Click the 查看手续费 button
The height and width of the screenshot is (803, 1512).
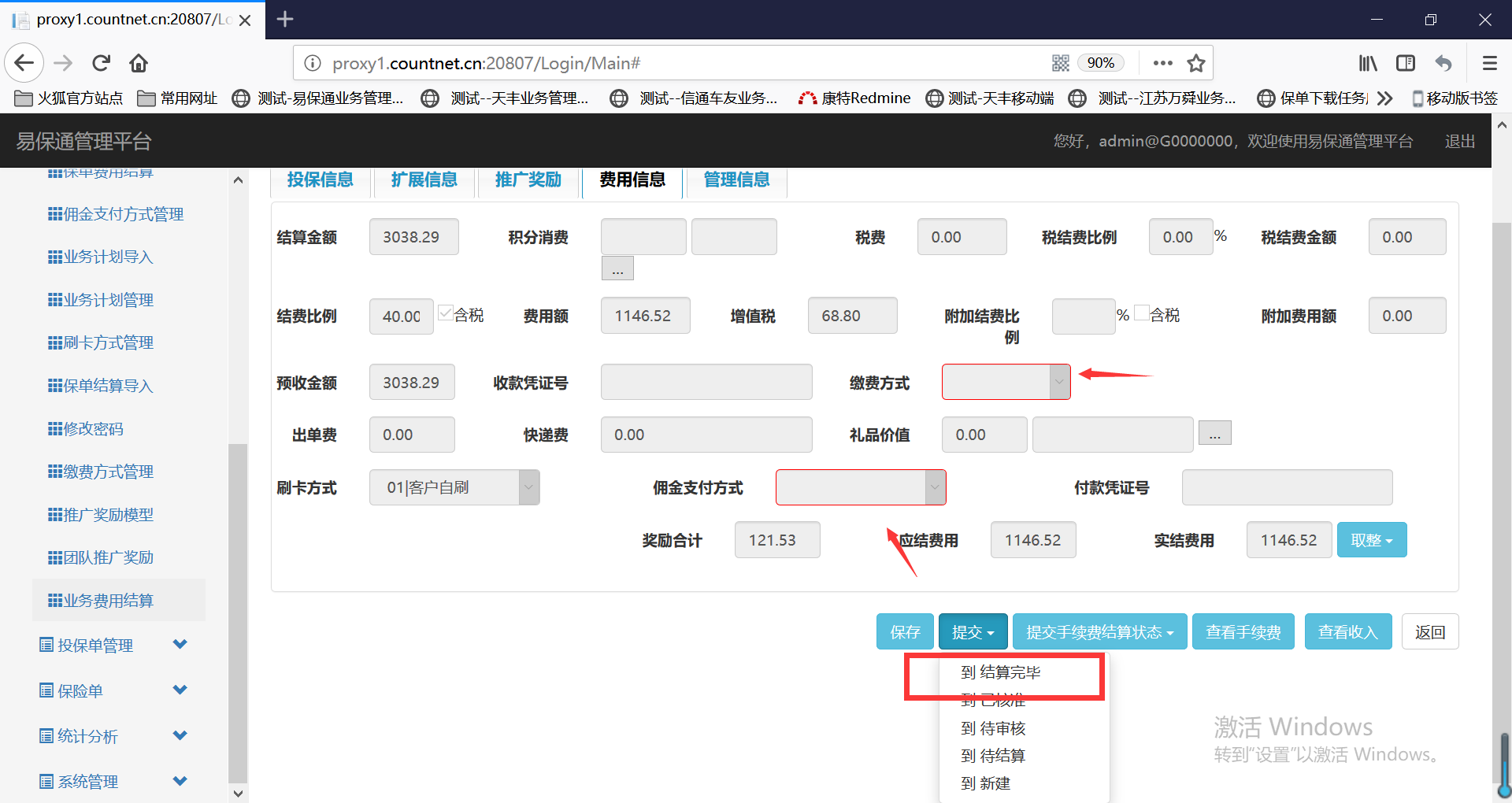coord(1243,632)
